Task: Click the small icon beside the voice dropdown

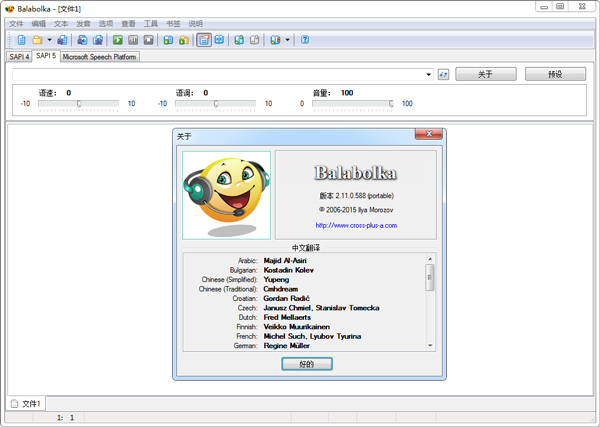Action: click(x=444, y=74)
